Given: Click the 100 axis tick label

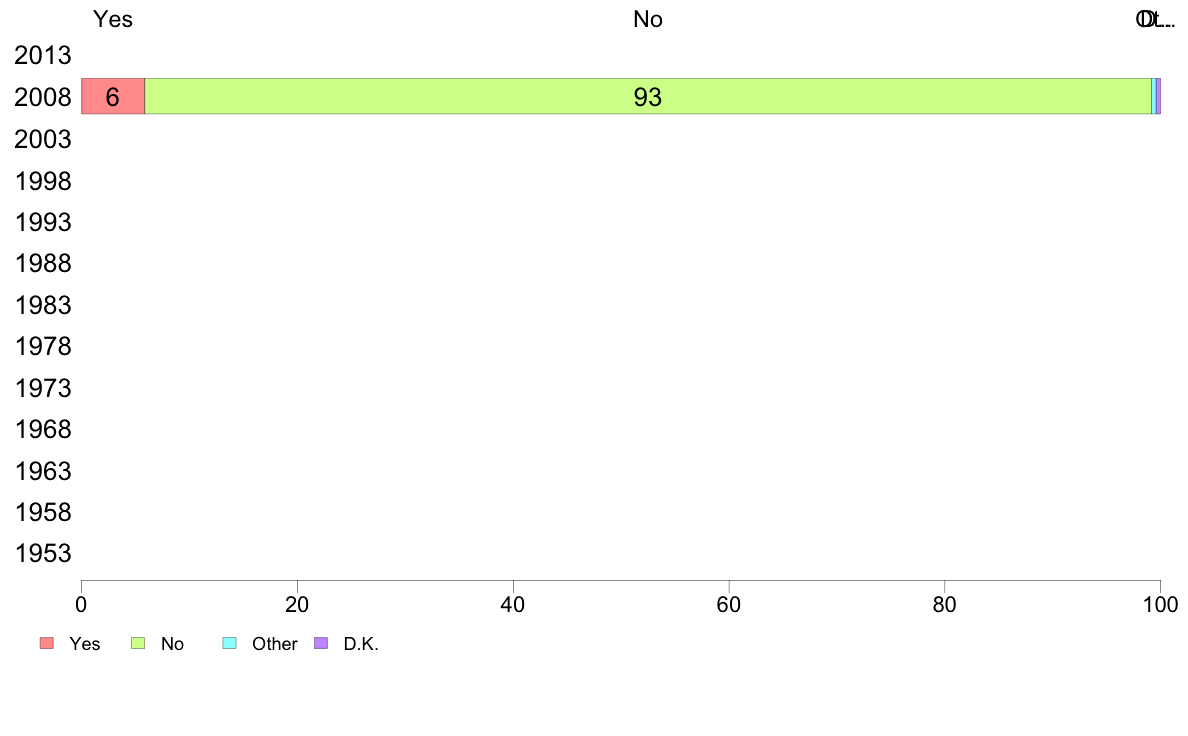Looking at the screenshot, I should [x=1160, y=604].
